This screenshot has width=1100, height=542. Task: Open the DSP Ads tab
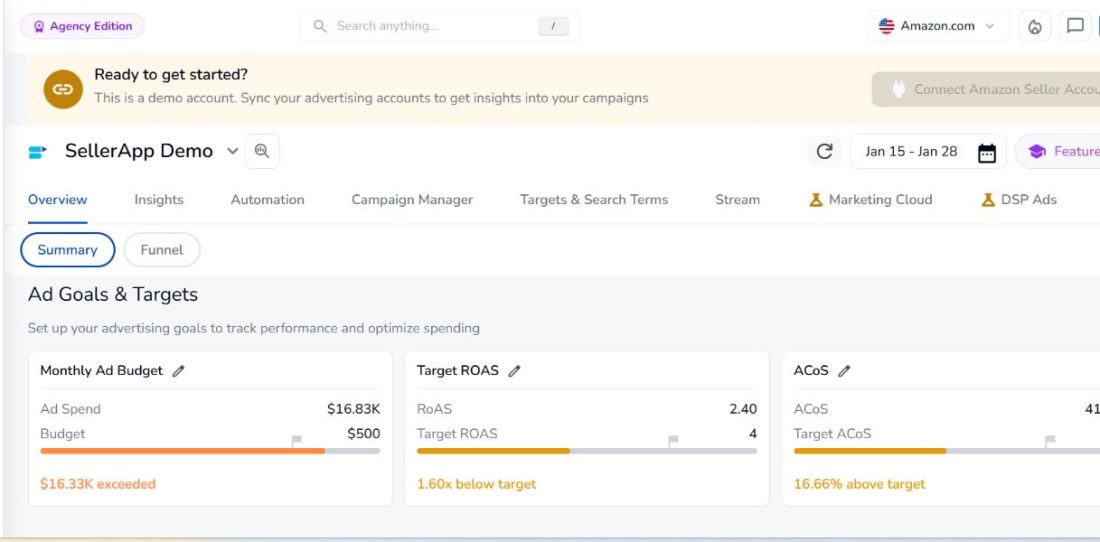(x=1019, y=200)
